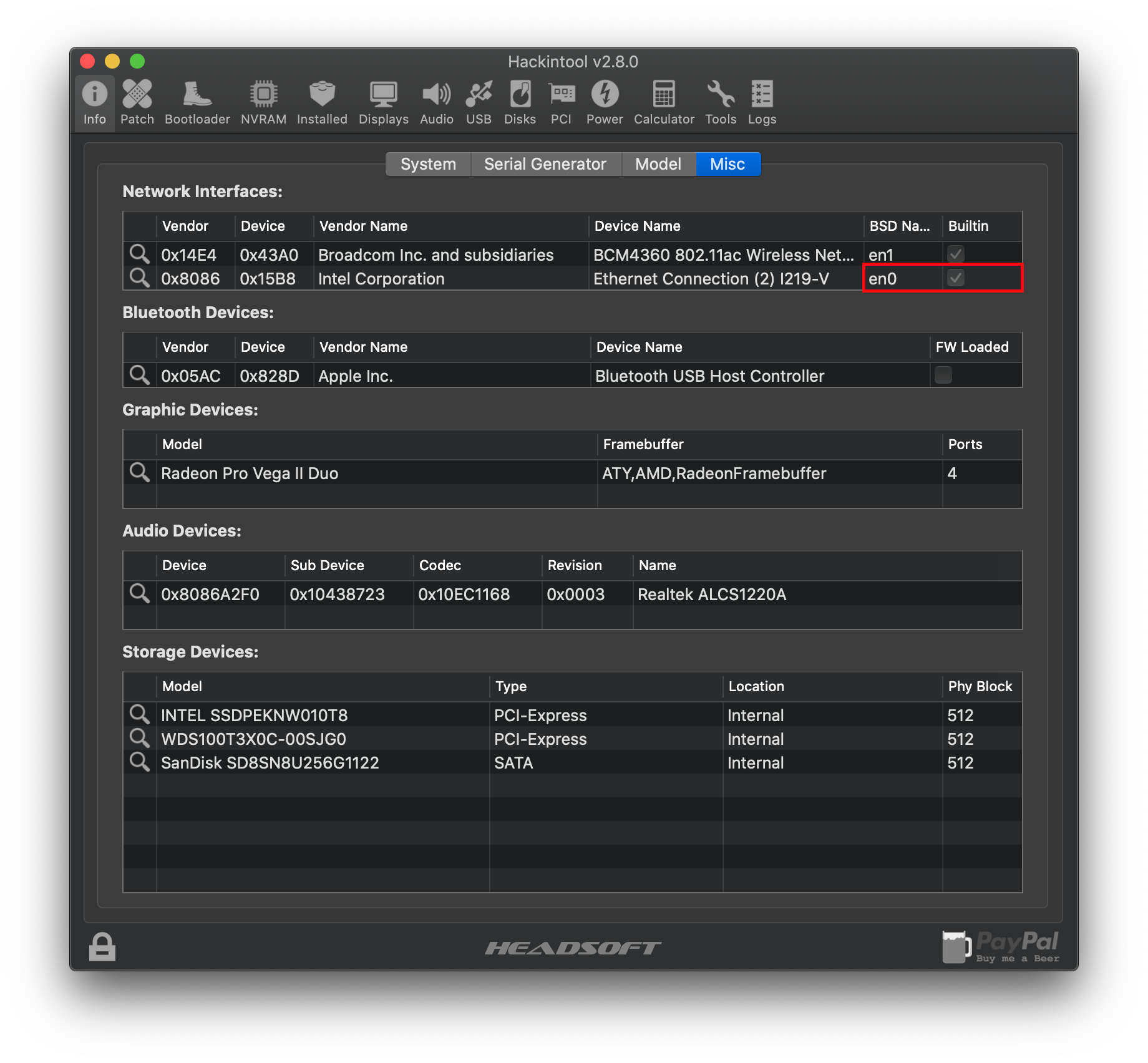Click the lock icon at bottom left
This screenshot has width=1148, height=1063.
tap(102, 946)
